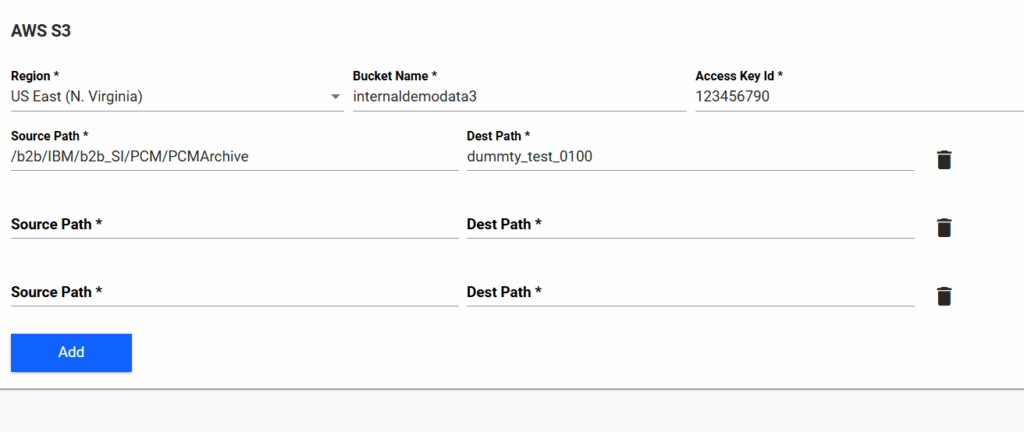Click the Region field label
Screen dimensions: 1024x432
pos(35,76)
